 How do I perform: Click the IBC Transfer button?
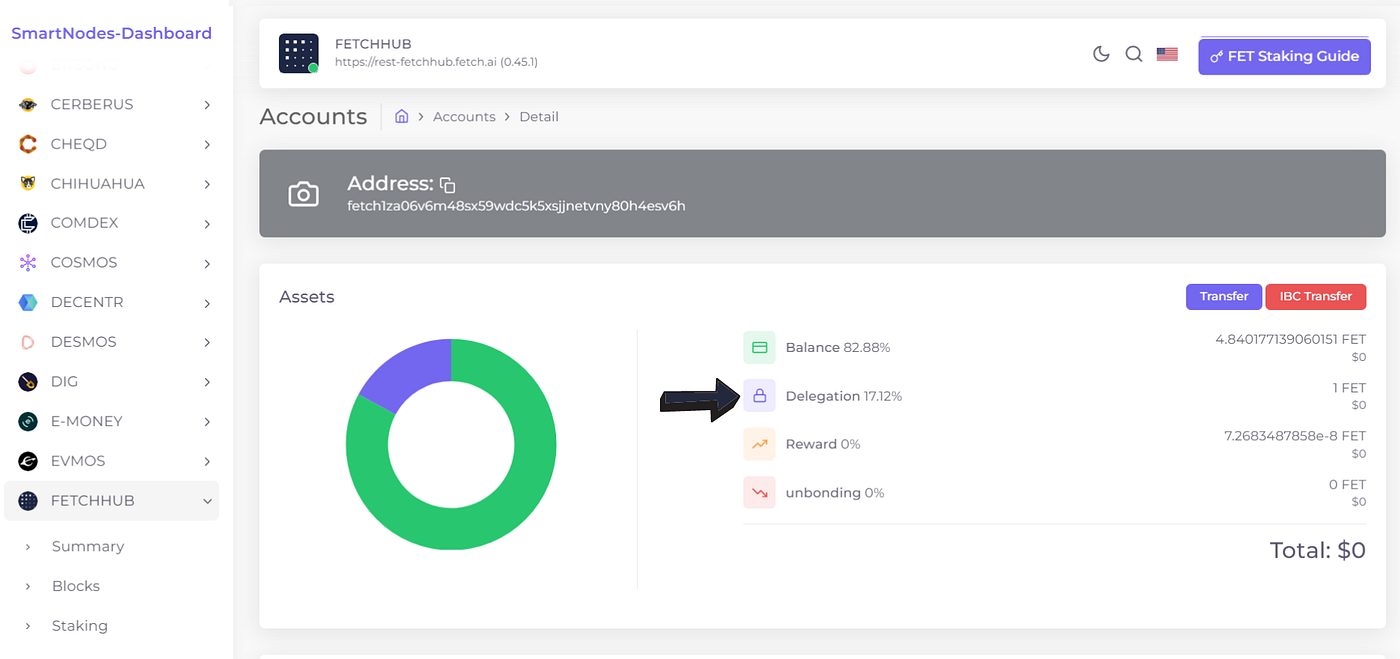[1315, 296]
